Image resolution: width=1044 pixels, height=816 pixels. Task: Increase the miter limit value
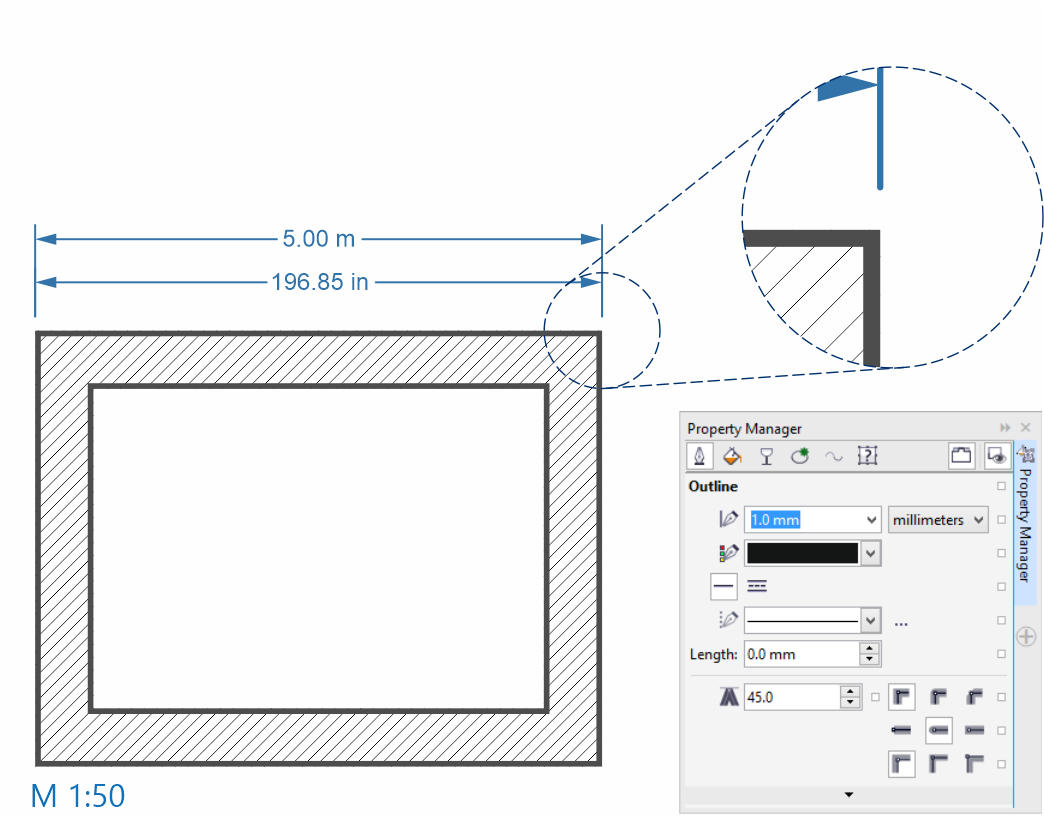850,692
